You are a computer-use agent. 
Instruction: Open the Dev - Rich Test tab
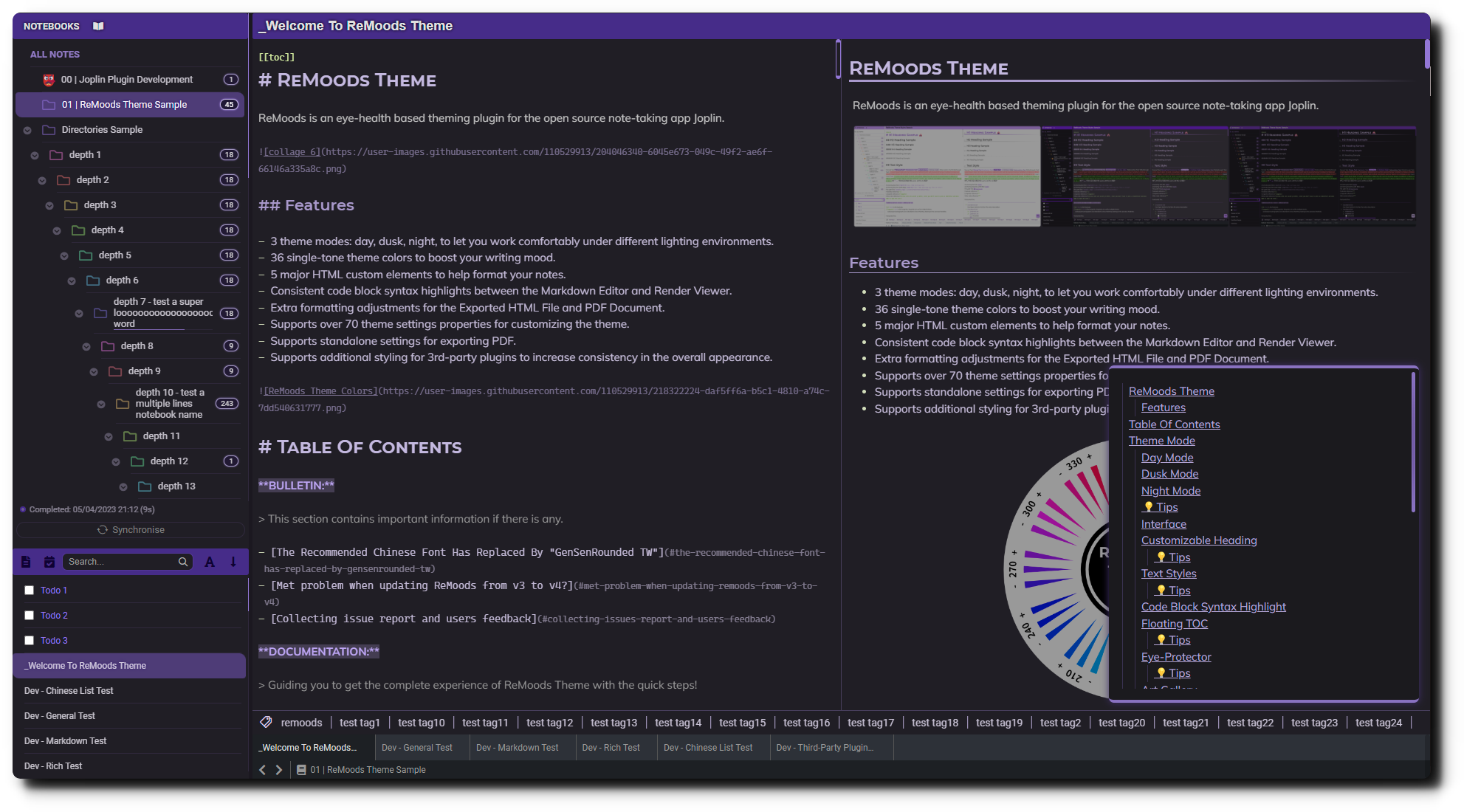[x=611, y=748]
